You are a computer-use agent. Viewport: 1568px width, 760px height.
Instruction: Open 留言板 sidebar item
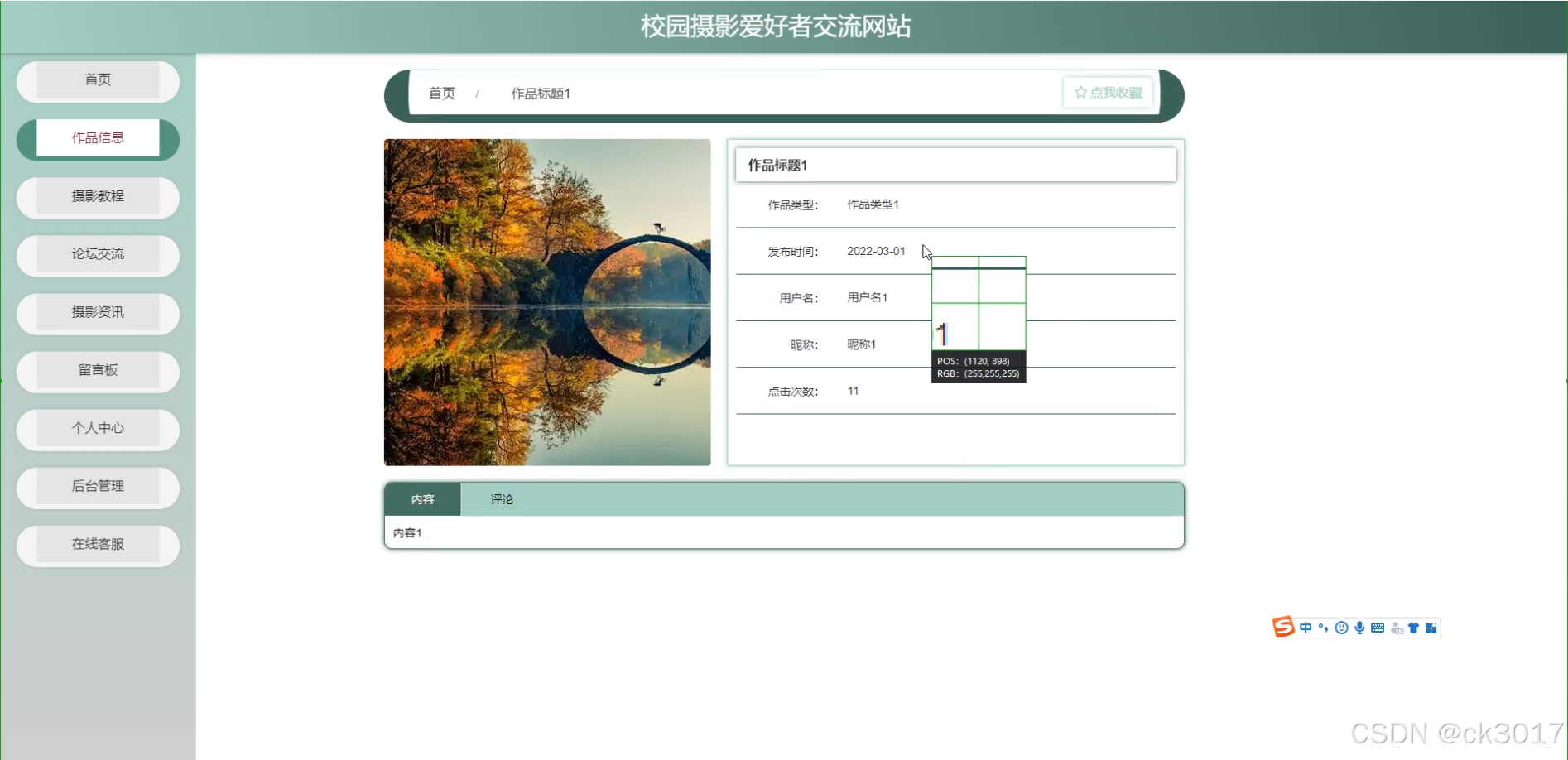click(x=98, y=370)
